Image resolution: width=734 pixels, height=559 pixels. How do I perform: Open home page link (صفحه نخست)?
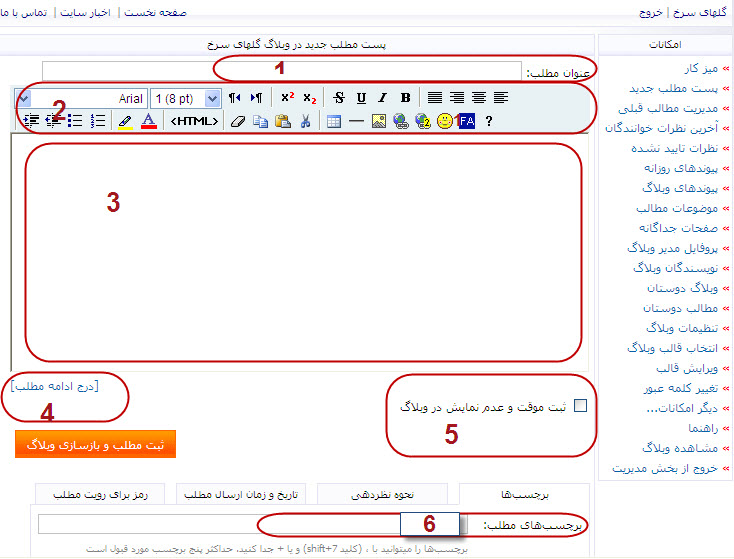[155, 13]
